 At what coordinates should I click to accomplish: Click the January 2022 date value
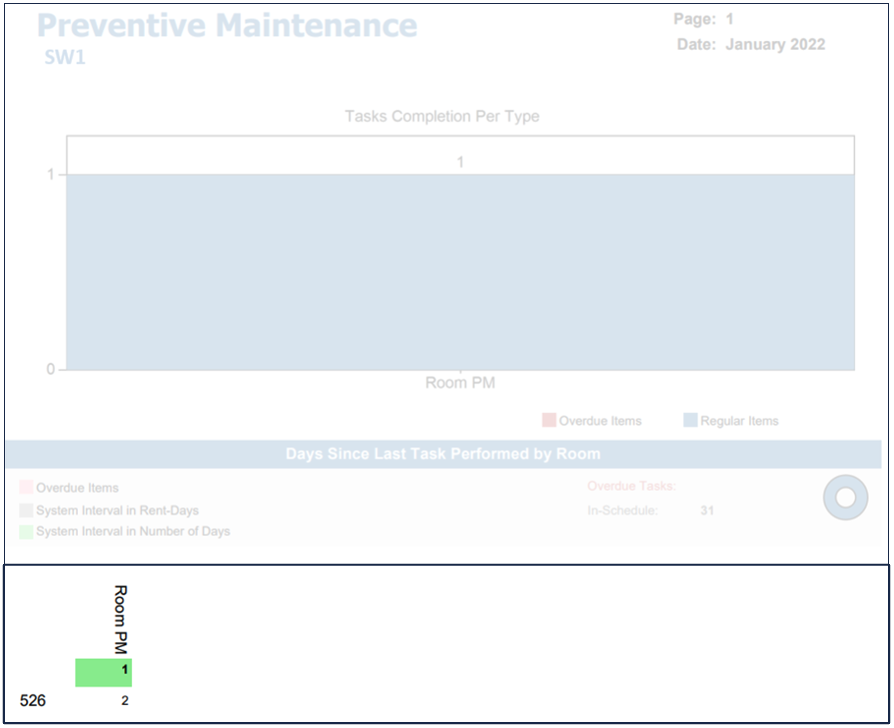(x=775, y=44)
